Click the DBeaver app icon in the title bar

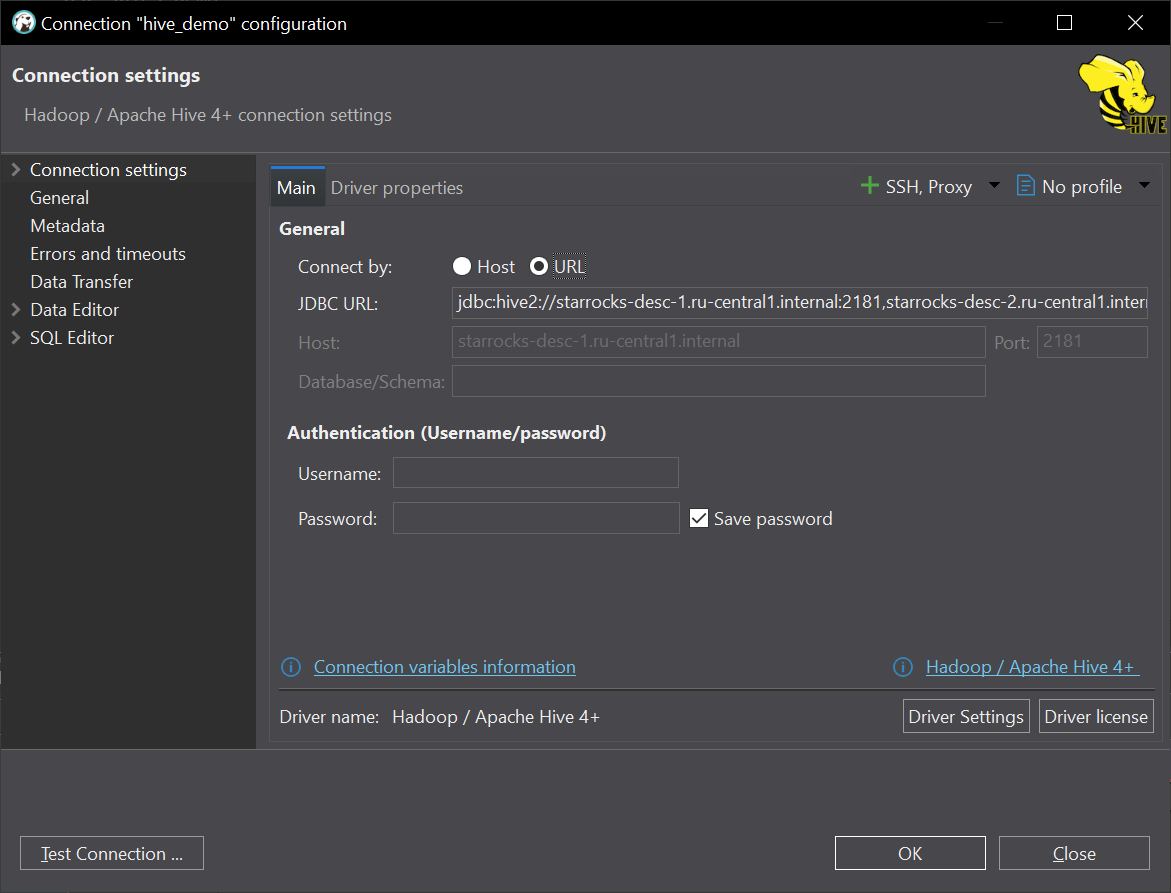[x=24, y=23]
